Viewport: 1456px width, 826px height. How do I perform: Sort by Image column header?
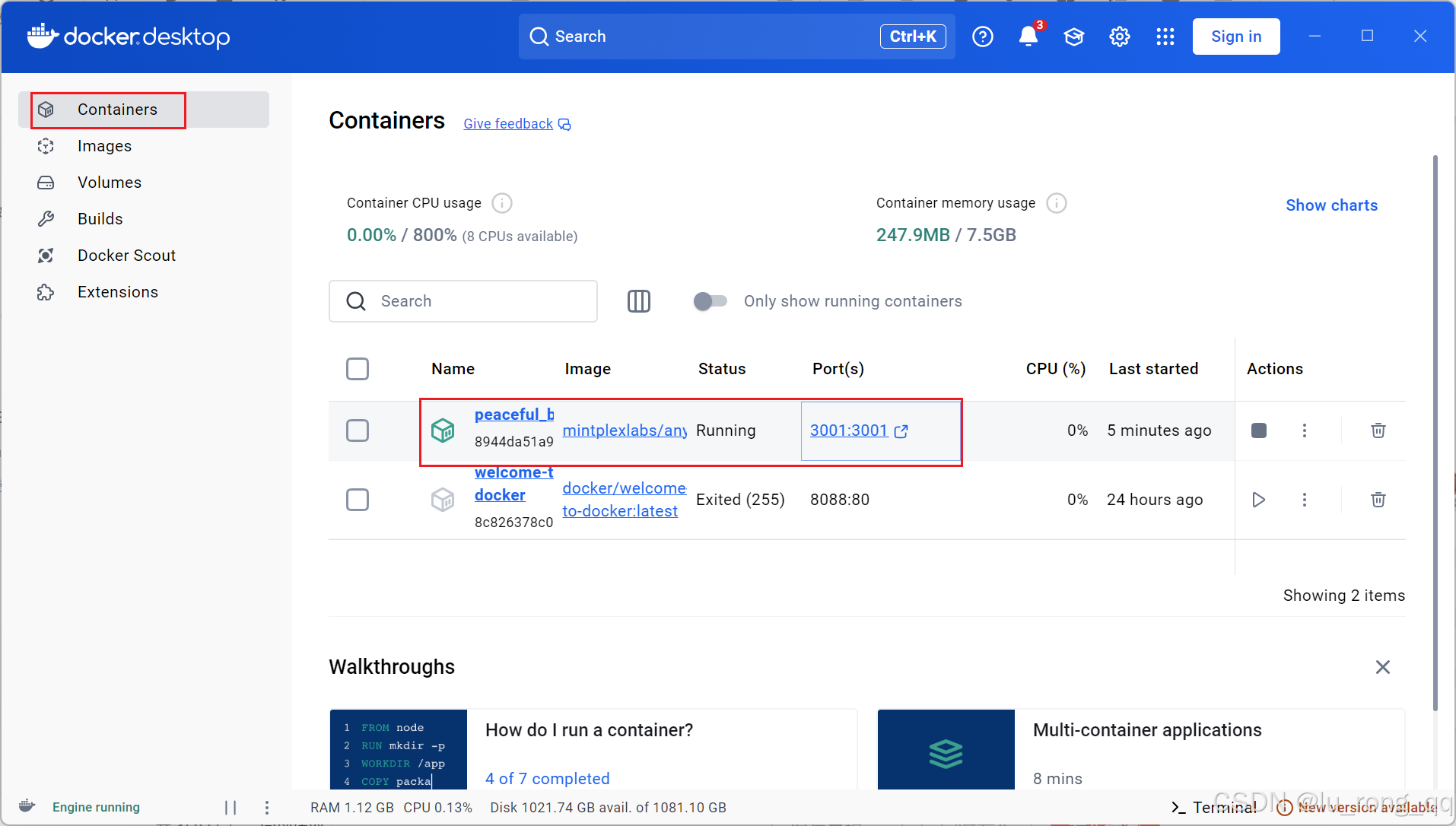(x=587, y=369)
